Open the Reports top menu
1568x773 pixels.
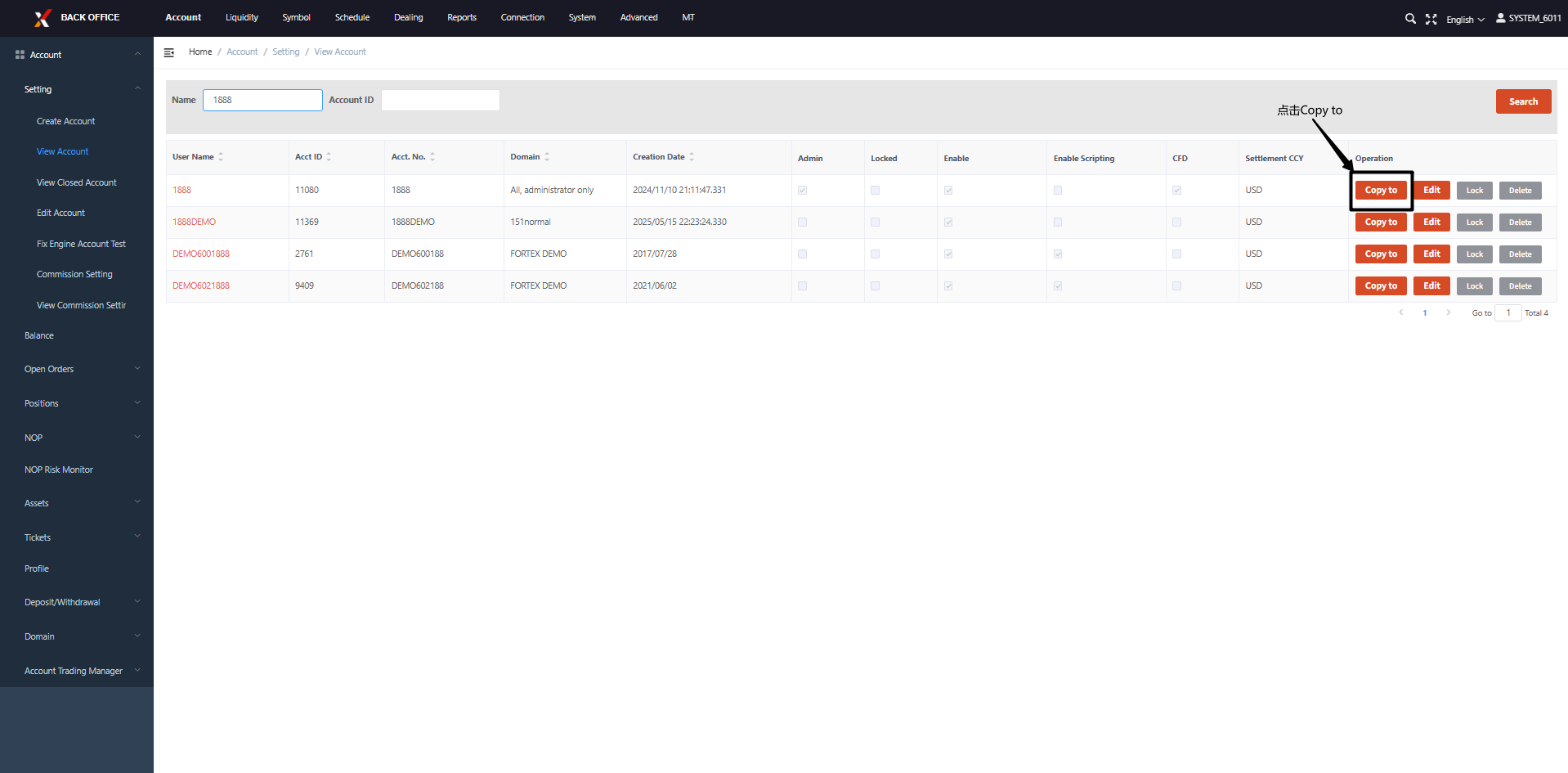click(462, 18)
